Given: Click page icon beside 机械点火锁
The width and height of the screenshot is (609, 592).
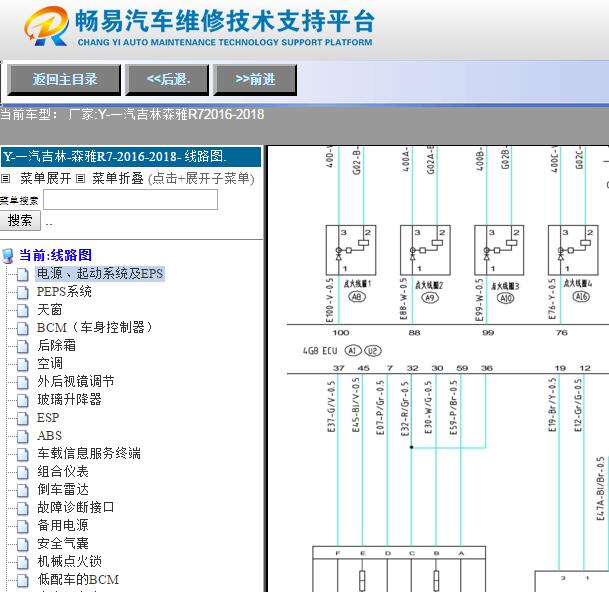Looking at the screenshot, I should (23, 562).
